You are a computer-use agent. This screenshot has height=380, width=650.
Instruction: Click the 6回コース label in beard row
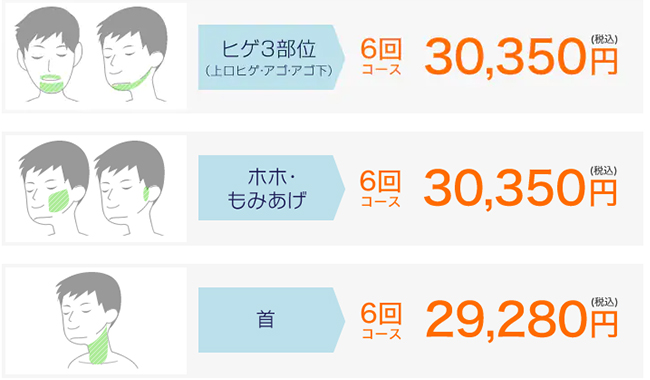click(x=381, y=57)
